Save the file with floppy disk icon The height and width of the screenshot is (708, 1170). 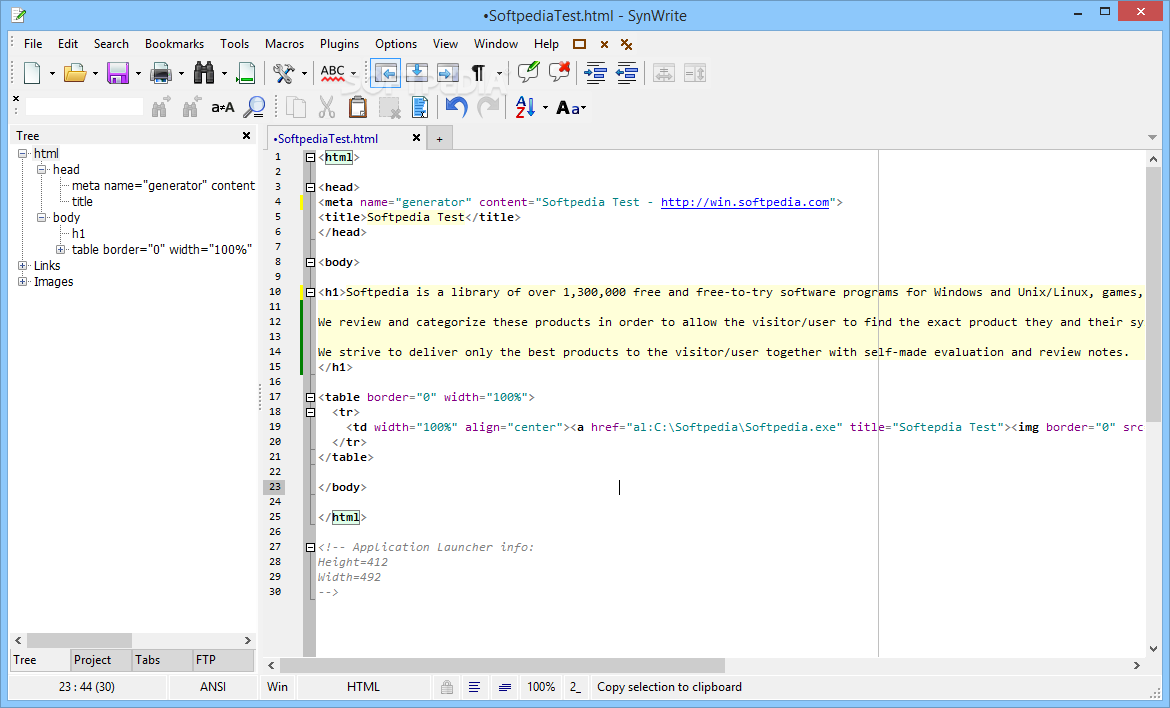point(118,73)
